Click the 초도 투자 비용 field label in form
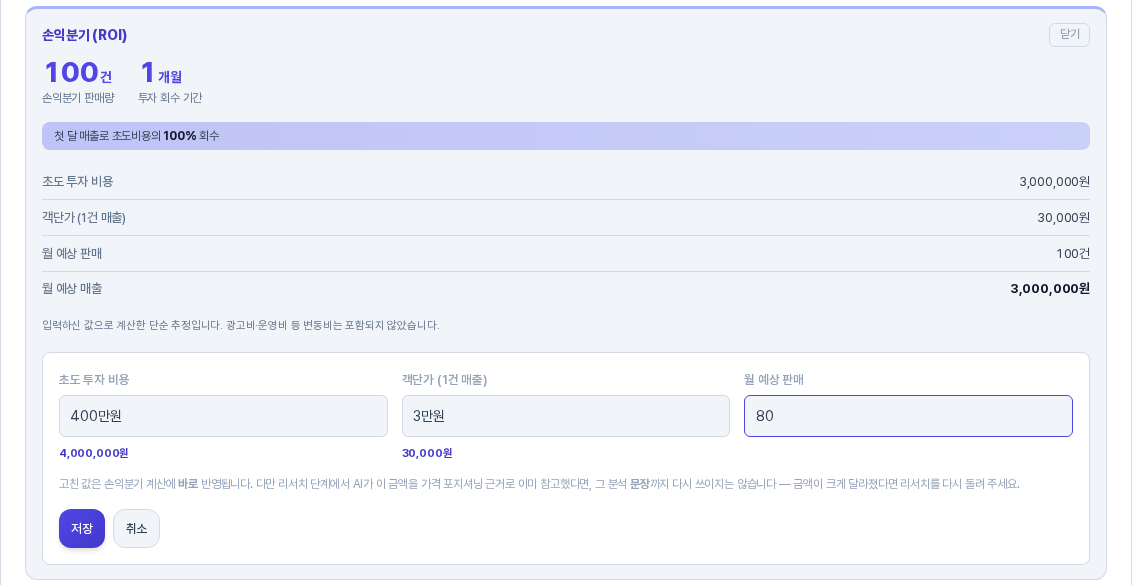Viewport: 1132px width, 585px height. click(95, 380)
